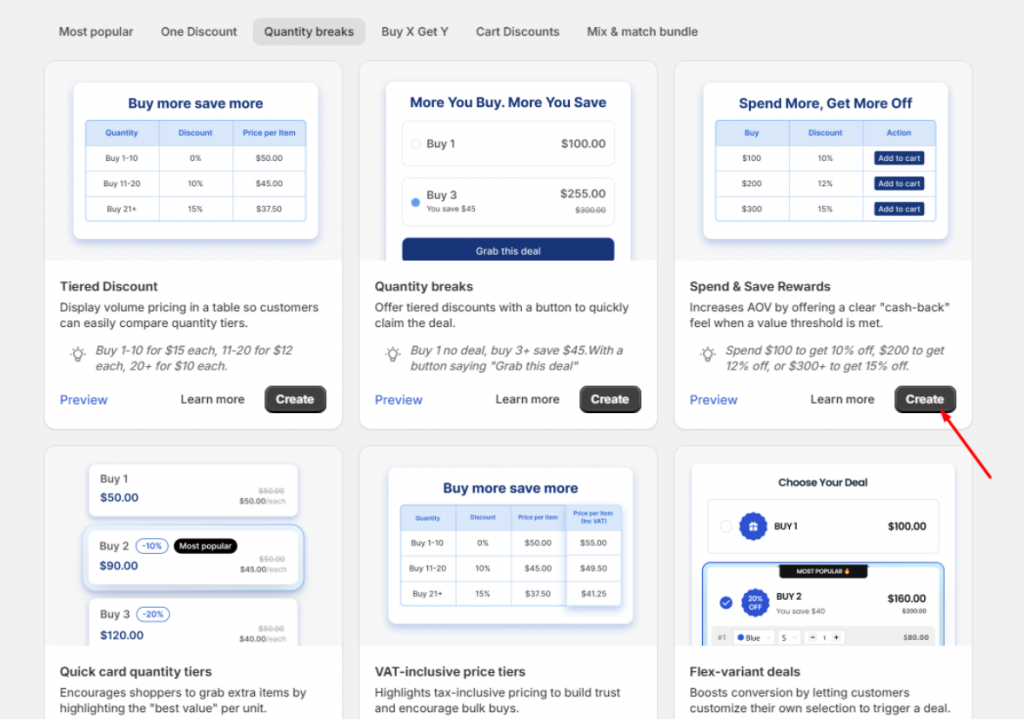Select the Buy 1 $50.00 card
This screenshot has width=1024, height=720.
(x=193, y=490)
